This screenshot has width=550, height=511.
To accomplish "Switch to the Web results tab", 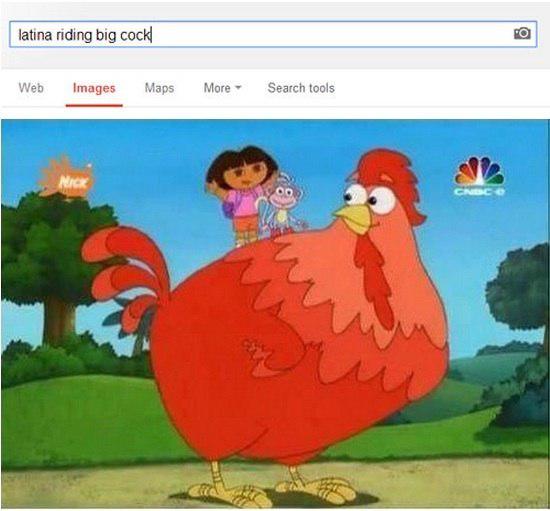I will click(x=31, y=88).
